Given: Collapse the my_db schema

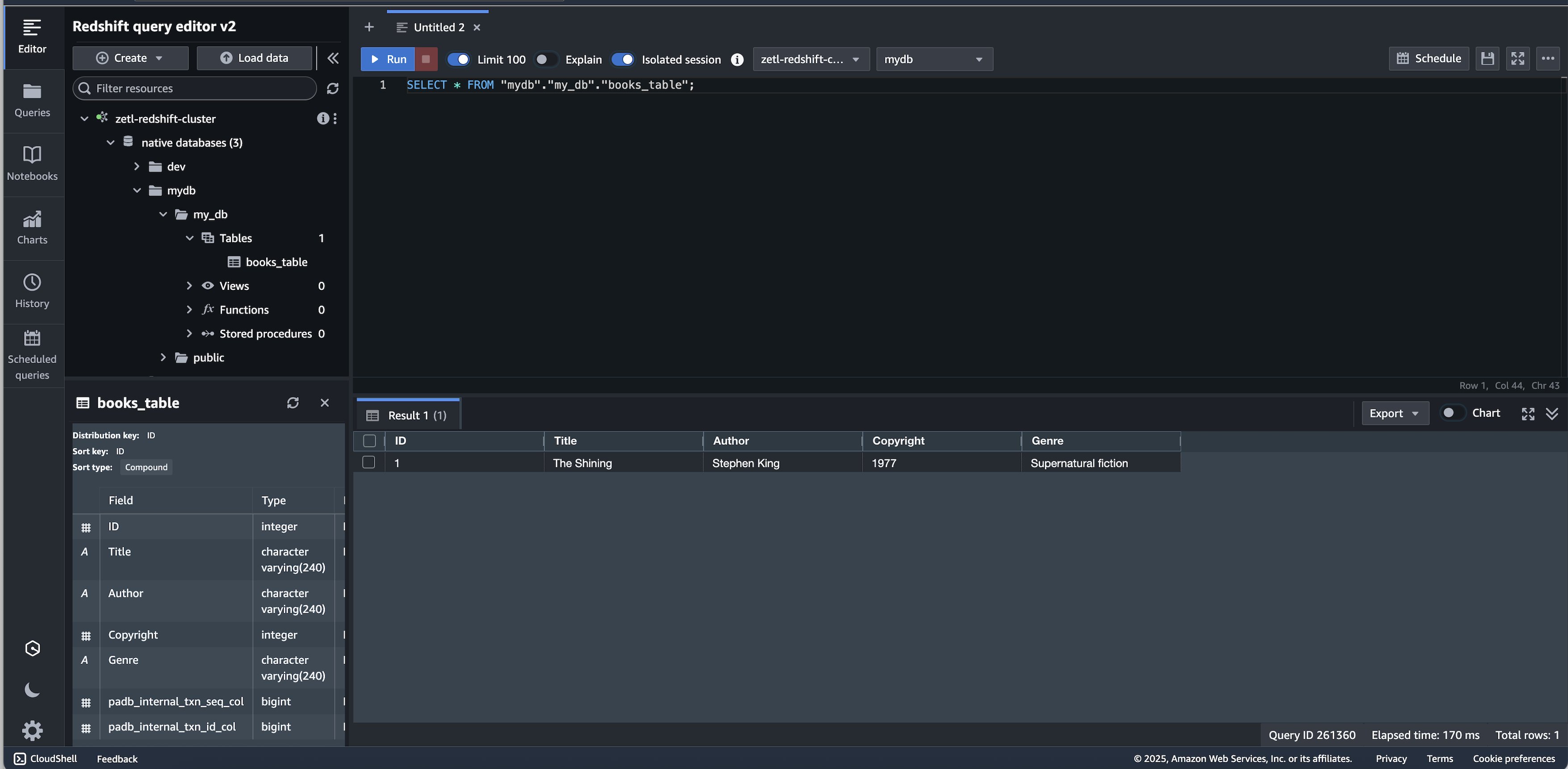Looking at the screenshot, I should pyautogui.click(x=163, y=214).
